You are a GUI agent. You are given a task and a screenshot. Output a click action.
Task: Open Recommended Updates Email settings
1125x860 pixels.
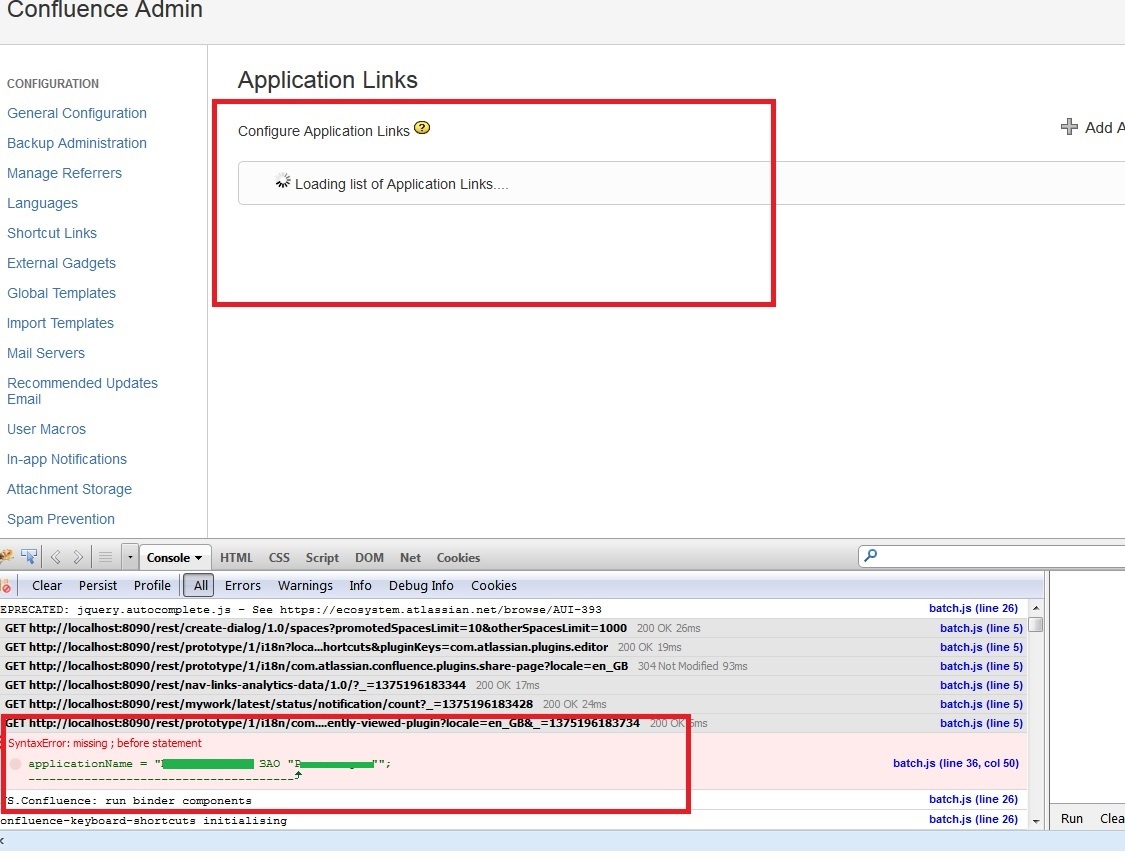83,392
